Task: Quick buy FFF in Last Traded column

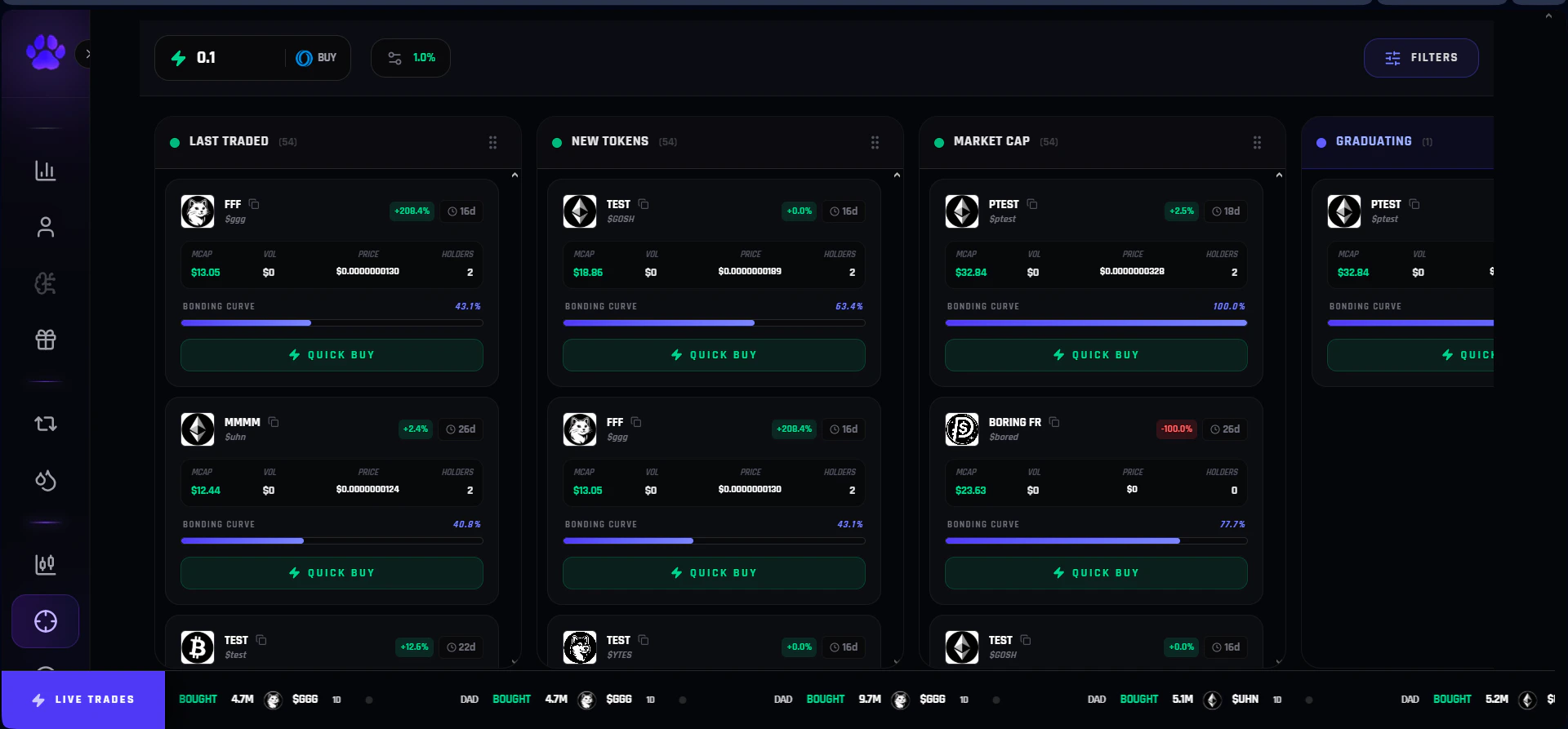Action: (332, 355)
